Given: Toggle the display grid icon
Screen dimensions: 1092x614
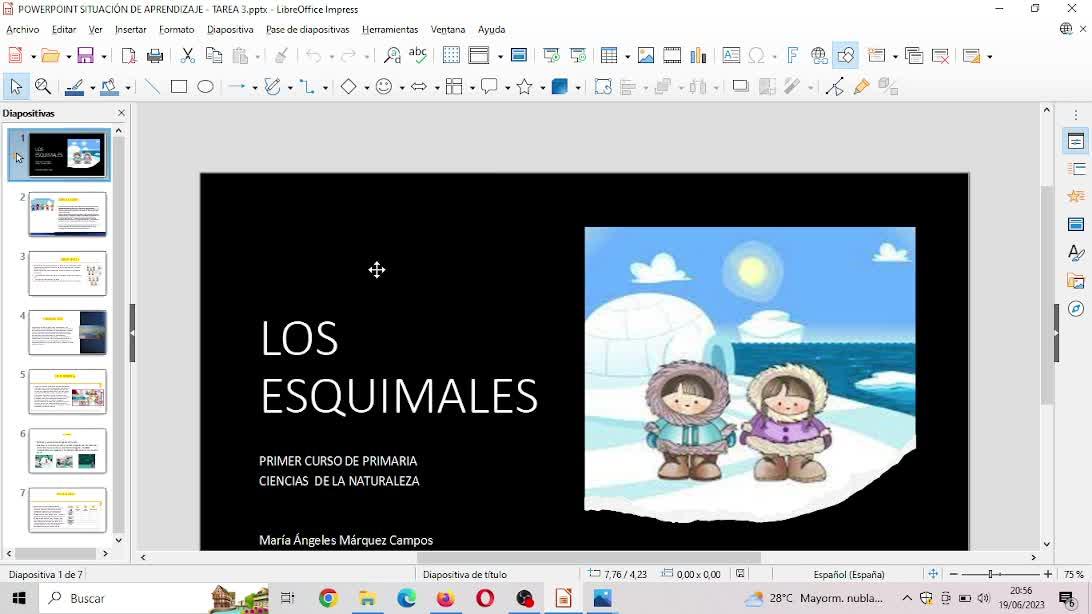Looking at the screenshot, I should (x=451, y=56).
